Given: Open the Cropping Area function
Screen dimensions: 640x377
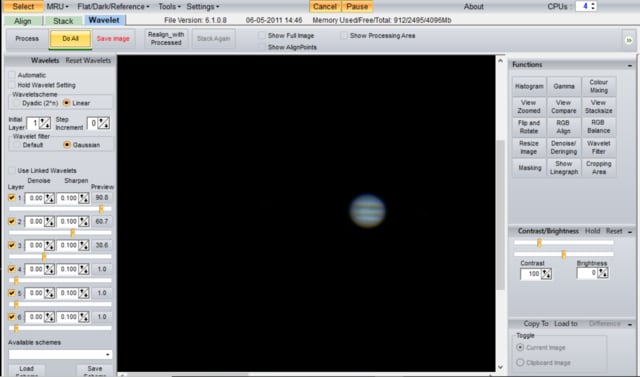Looking at the screenshot, I should (598, 168).
